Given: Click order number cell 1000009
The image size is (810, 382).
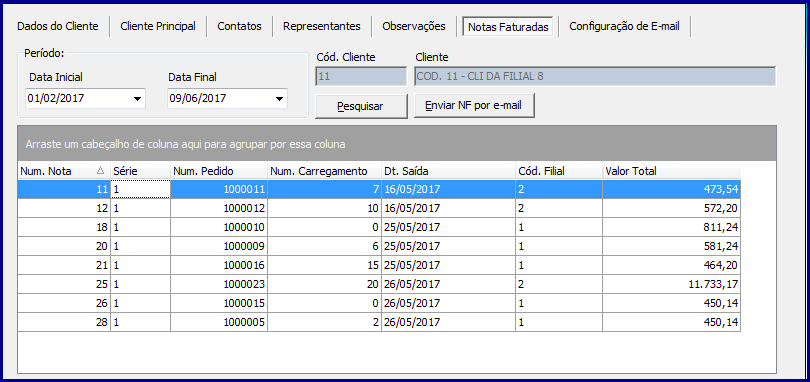Looking at the screenshot, I should 219,247.
